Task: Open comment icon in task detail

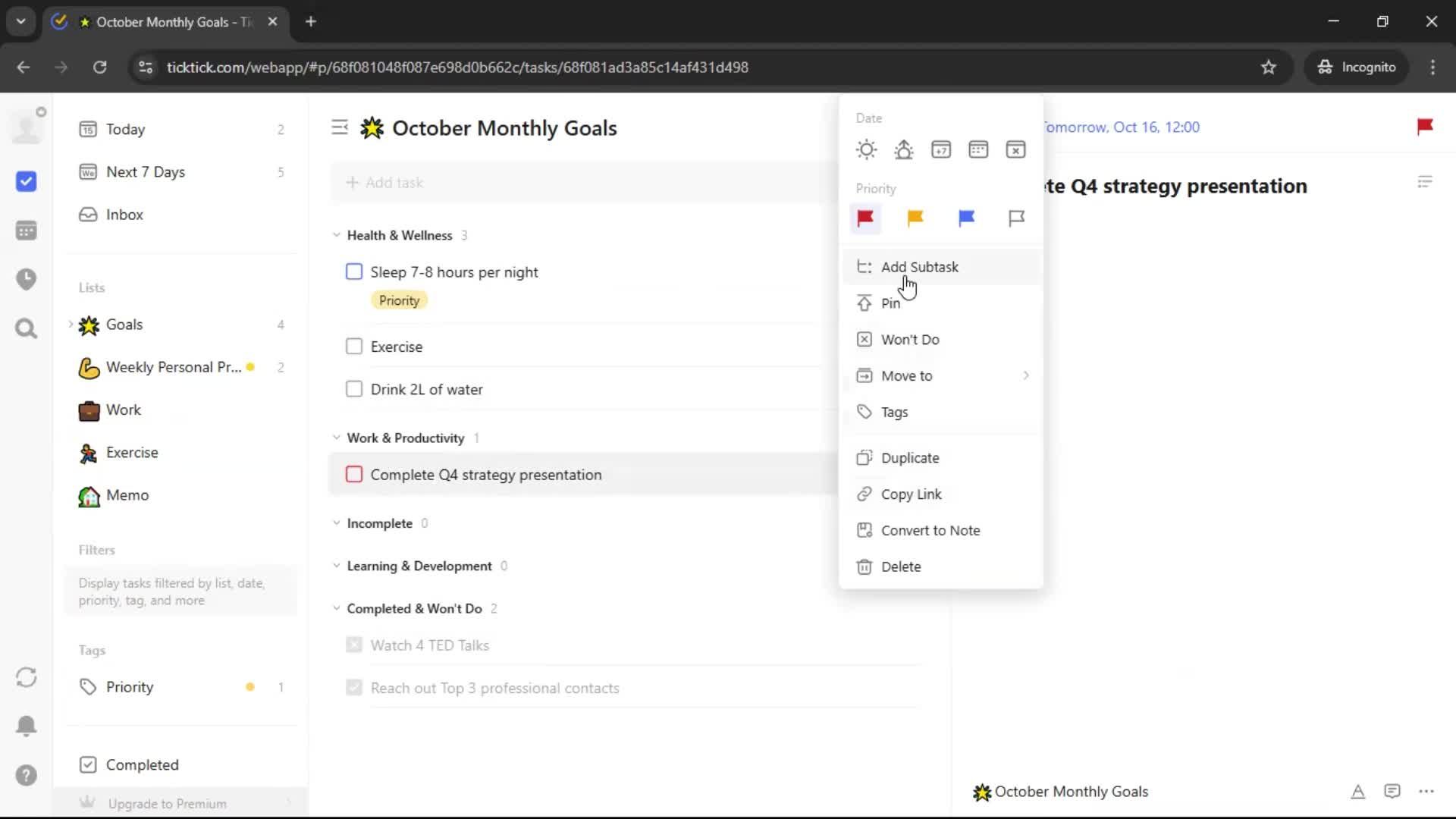Action: (1392, 792)
